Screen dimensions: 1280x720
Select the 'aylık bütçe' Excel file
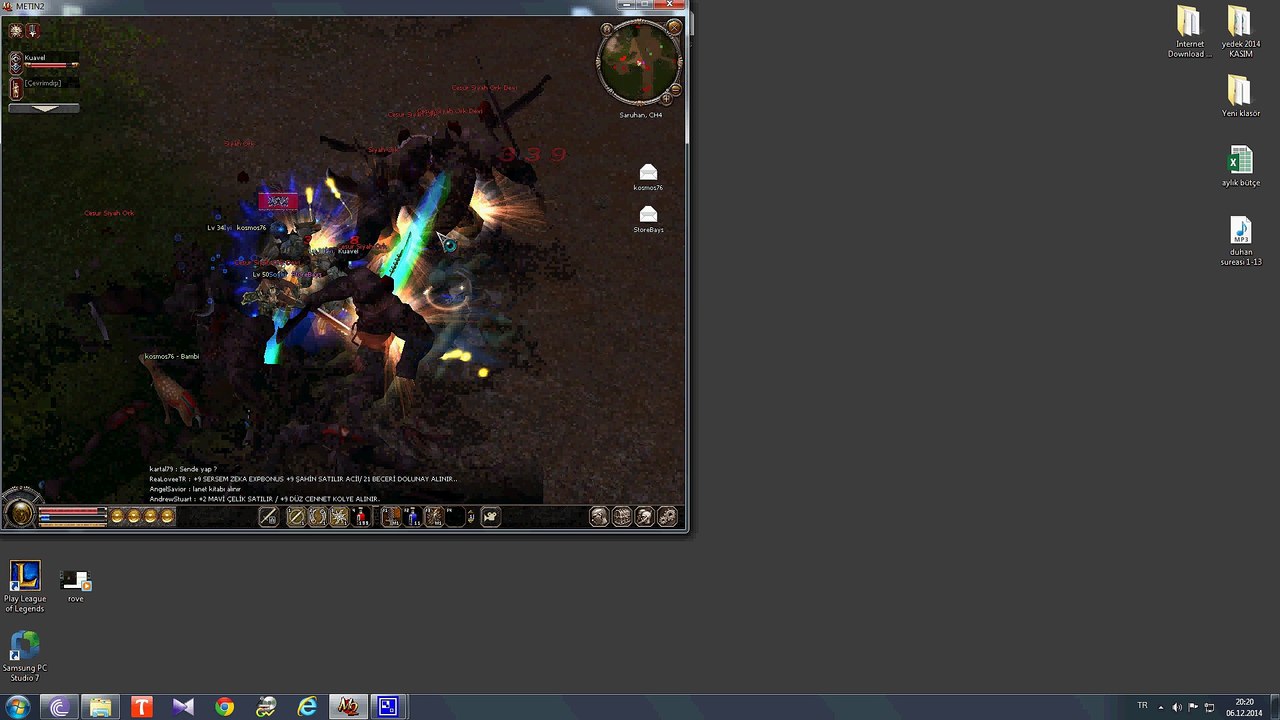[x=1240, y=166]
